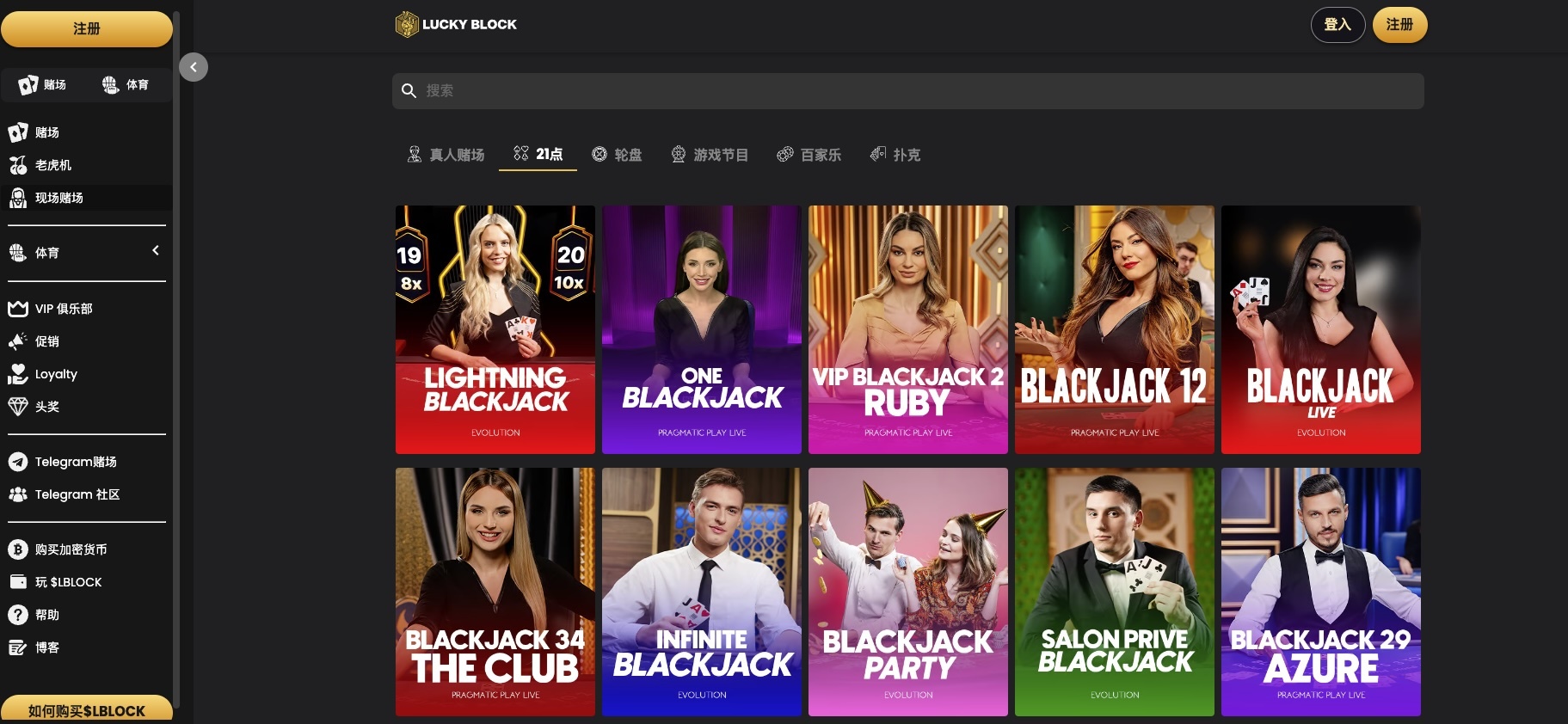The width and height of the screenshot is (1568, 724).
Task: Select the 轮盘 category tab
Action: (x=618, y=155)
